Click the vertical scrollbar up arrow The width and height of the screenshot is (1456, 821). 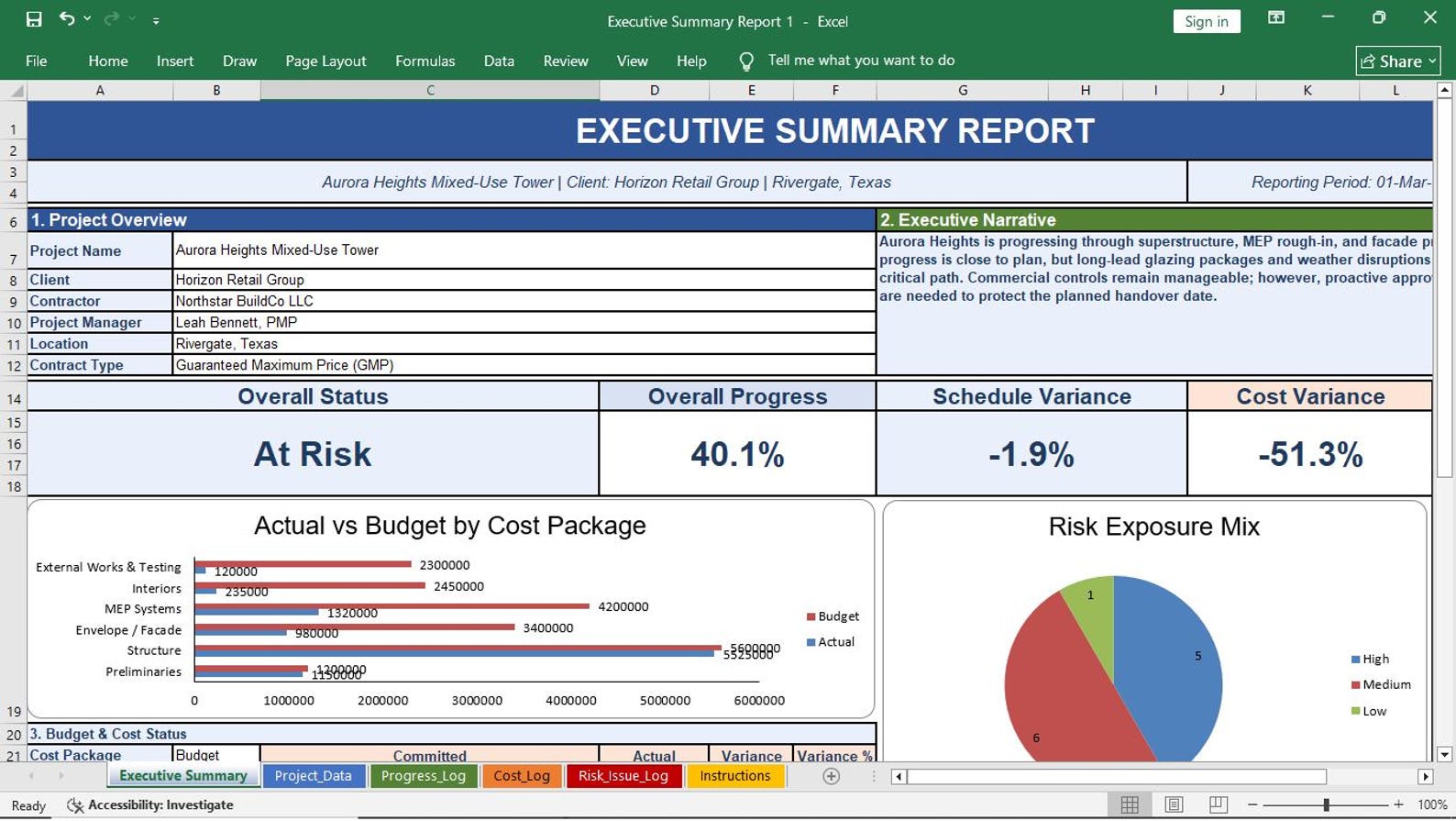click(1444, 90)
